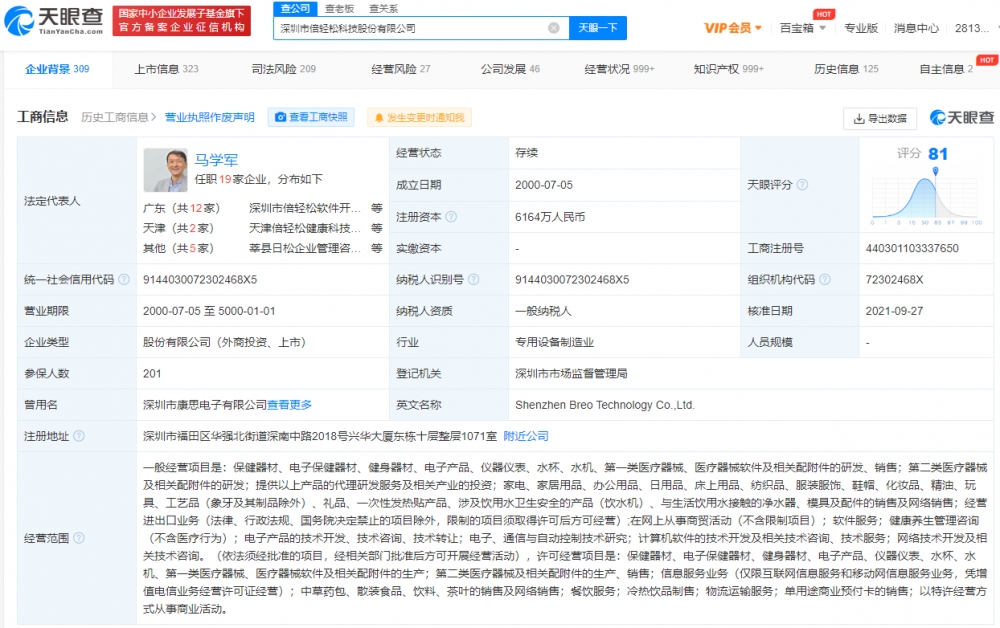The height and width of the screenshot is (628, 1000).
Task: Click help icon beside 天眼评分
Action: 802,185
